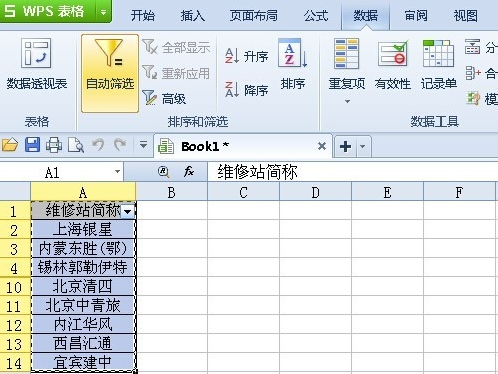
Task: Click the cell 西昌汇通
Action: pyautogui.click(x=83, y=343)
